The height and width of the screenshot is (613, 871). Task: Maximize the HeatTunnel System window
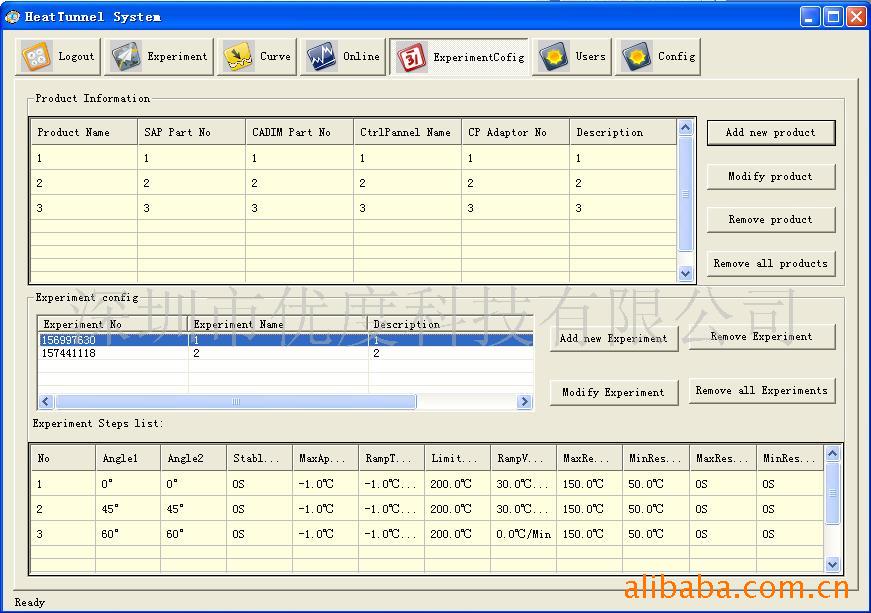(833, 17)
